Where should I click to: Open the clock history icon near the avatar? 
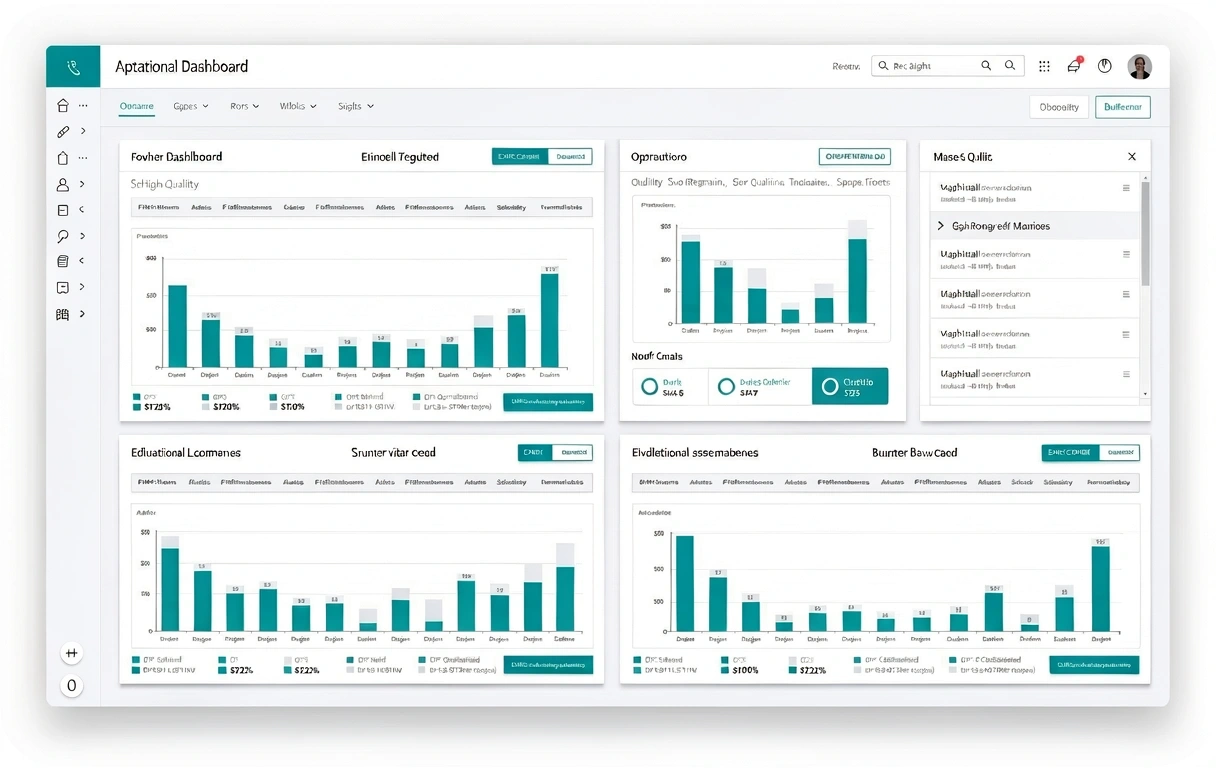pos(1104,66)
